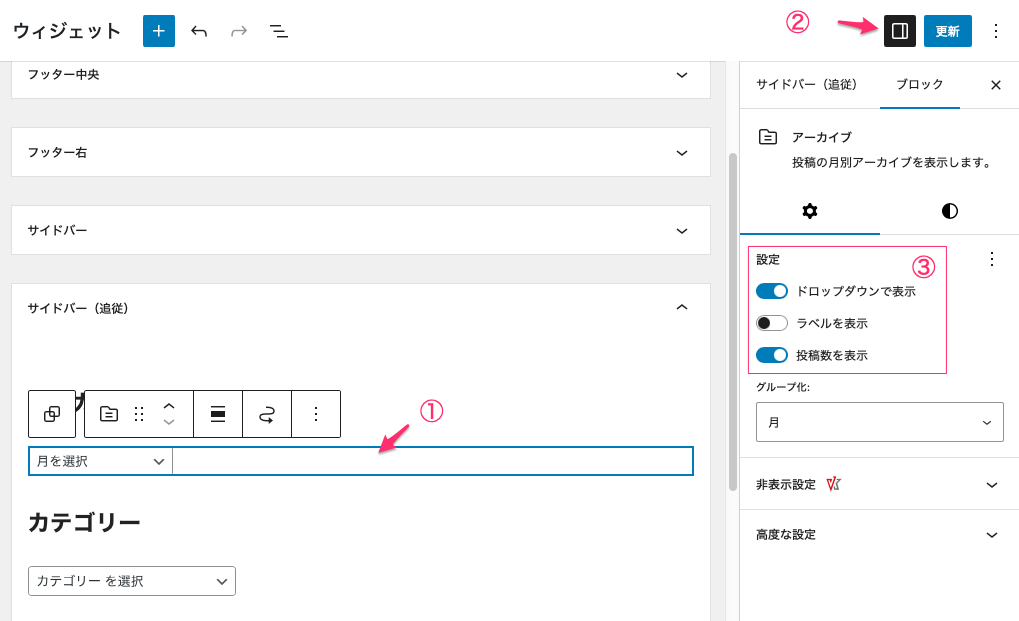
Task: Select the ブロック tab
Action: coord(919,85)
